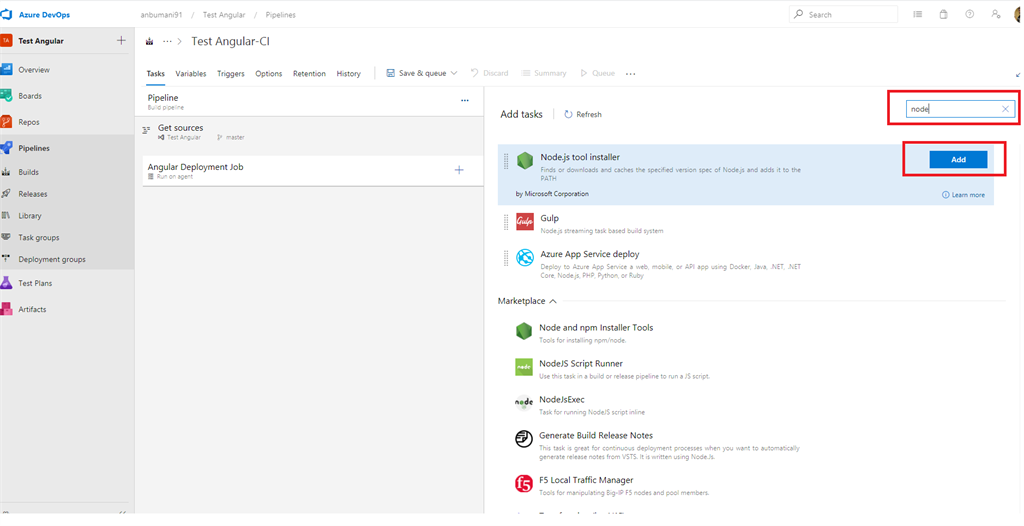Open the Task groups icon
This screenshot has width=1024, height=526.
click(x=6, y=237)
